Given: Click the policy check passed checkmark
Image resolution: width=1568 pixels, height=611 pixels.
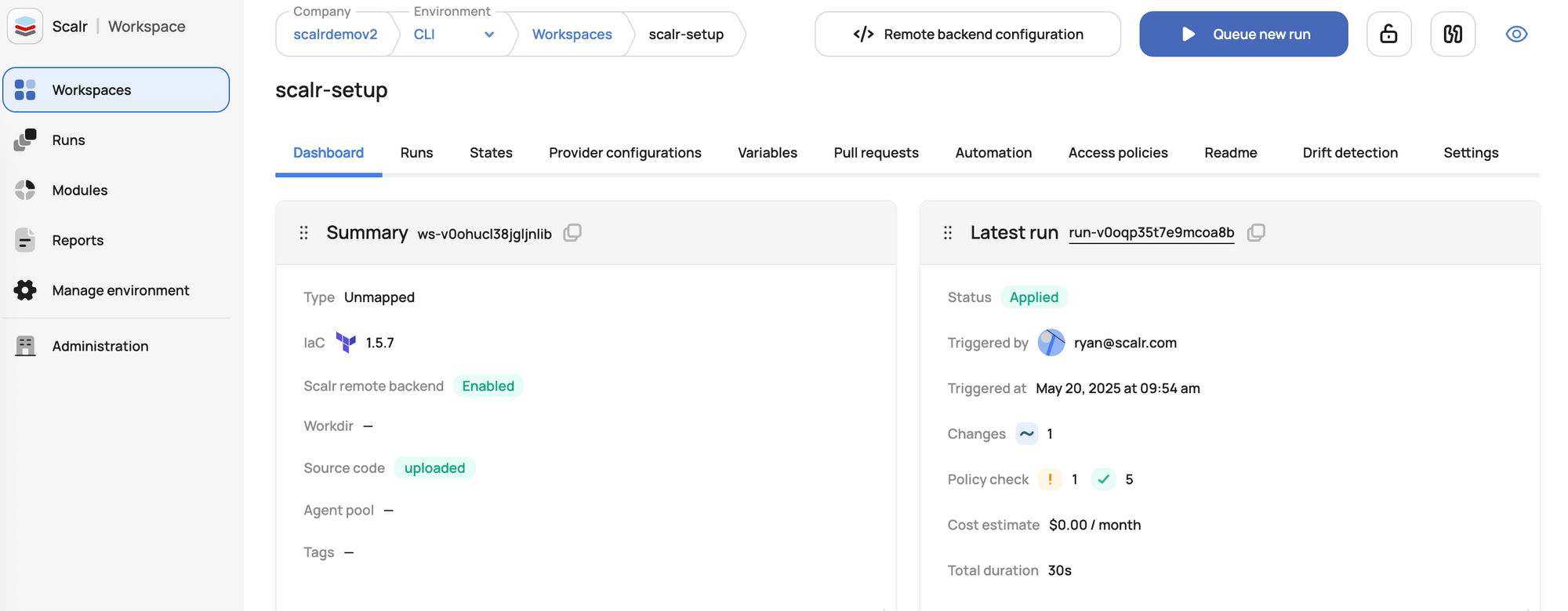Looking at the screenshot, I should coord(1103,479).
